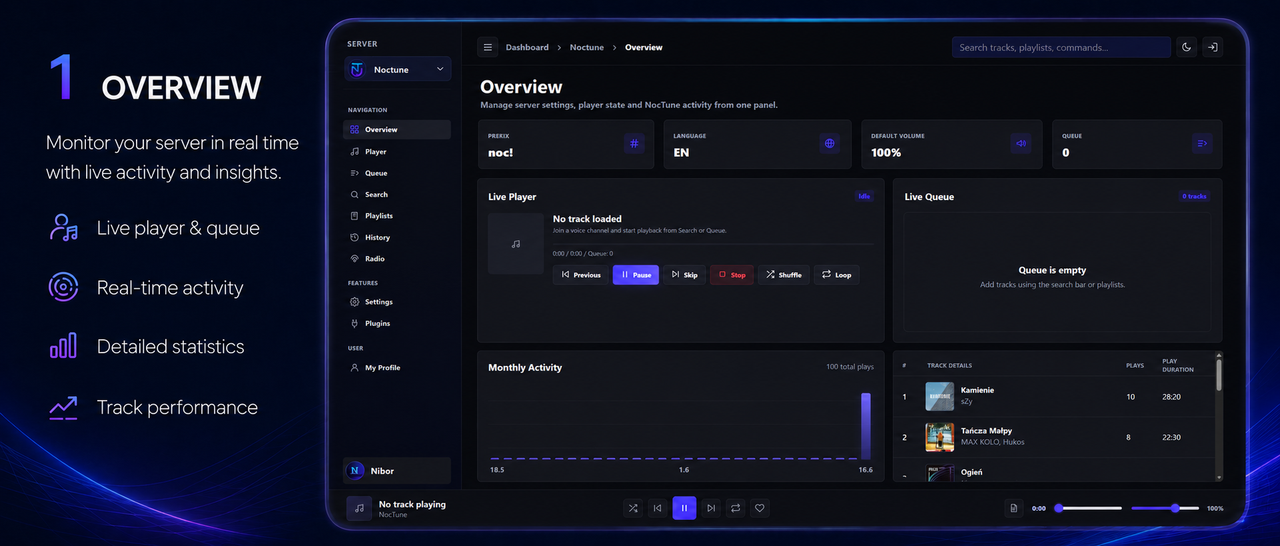Open Search from the sidebar navigation
Viewport: 1280px width, 546px height.
click(x=397, y=195)
